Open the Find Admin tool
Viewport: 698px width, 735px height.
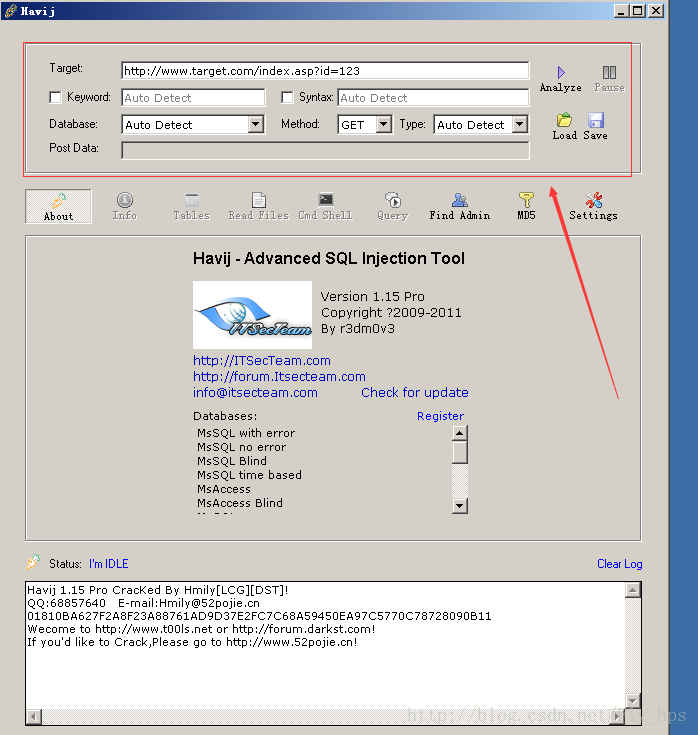tap(460, 206)
